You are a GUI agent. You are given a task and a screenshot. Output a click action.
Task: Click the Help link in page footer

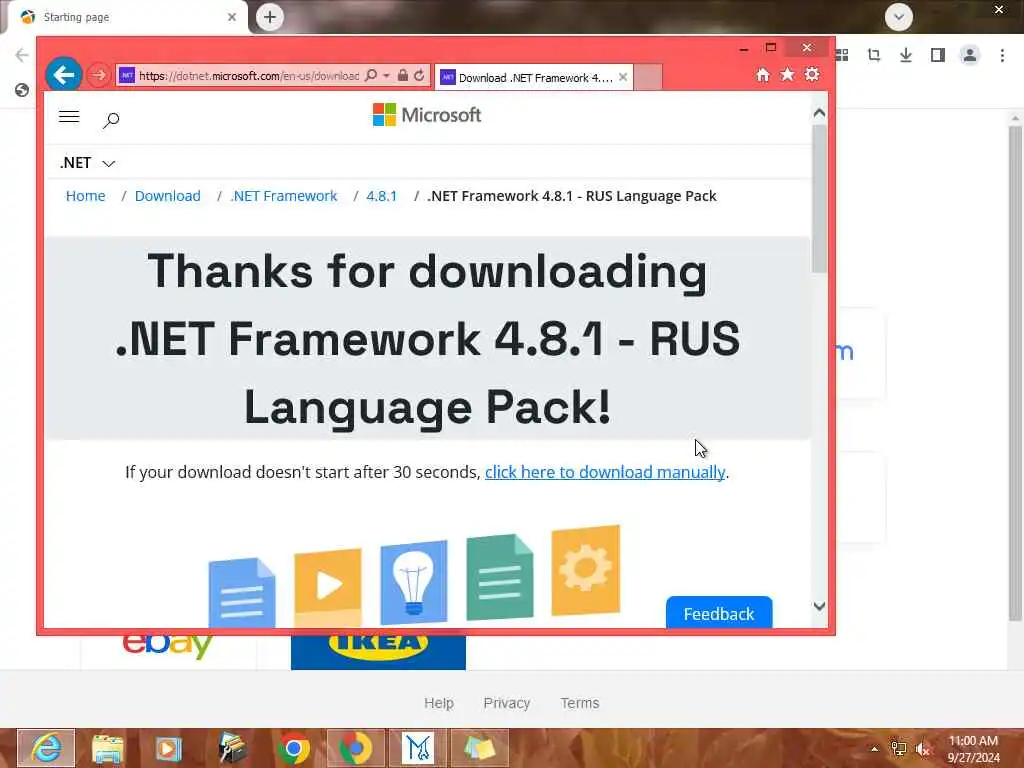[x=439, y=703]
